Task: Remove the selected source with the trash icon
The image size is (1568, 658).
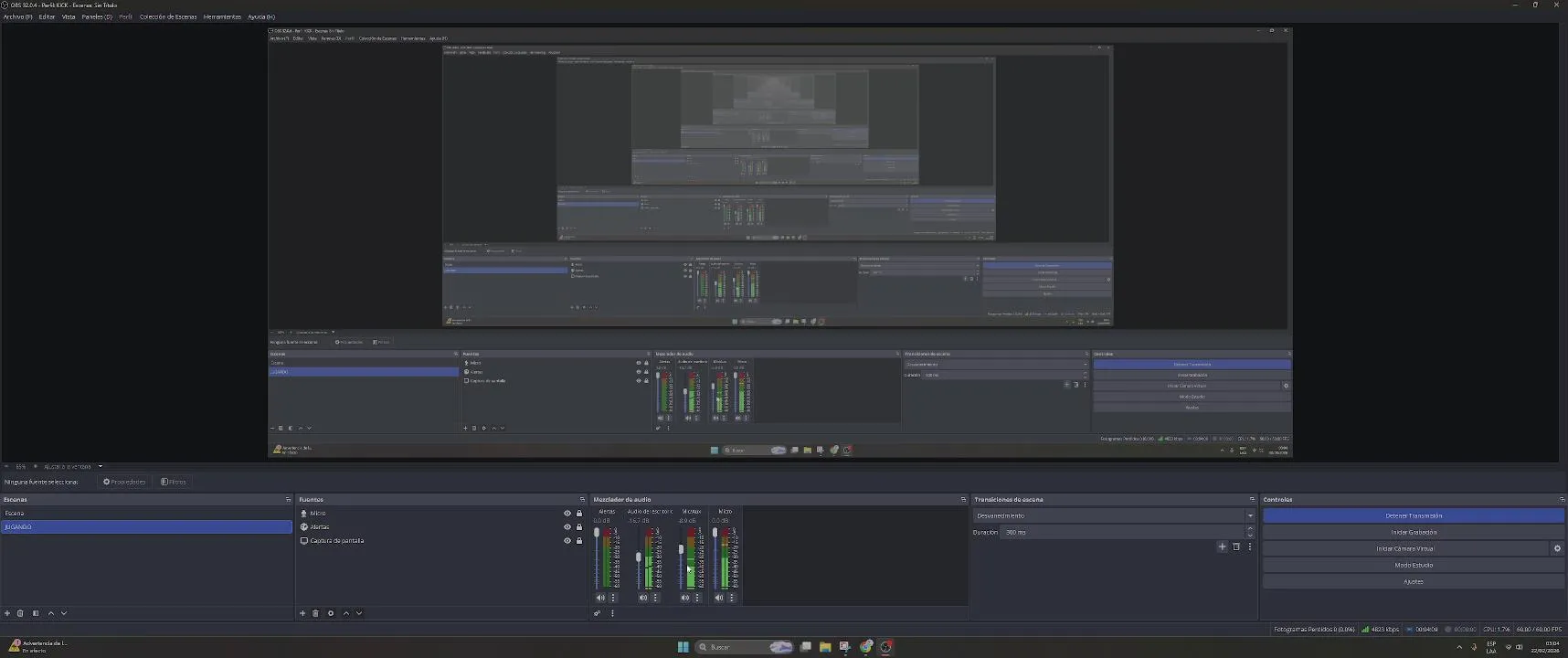Action: pos(316,613)
